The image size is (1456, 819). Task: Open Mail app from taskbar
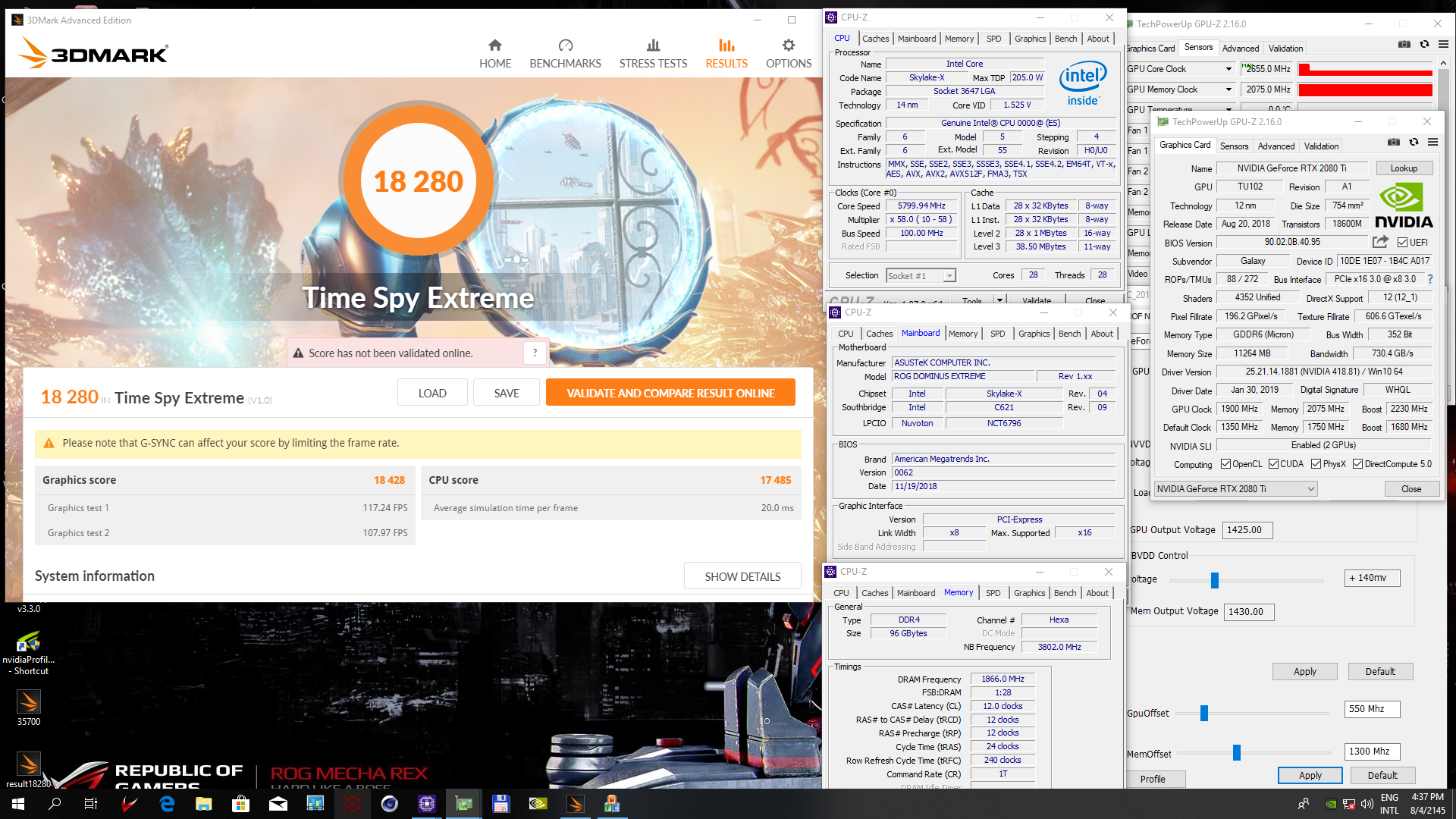tap(278, 804)
